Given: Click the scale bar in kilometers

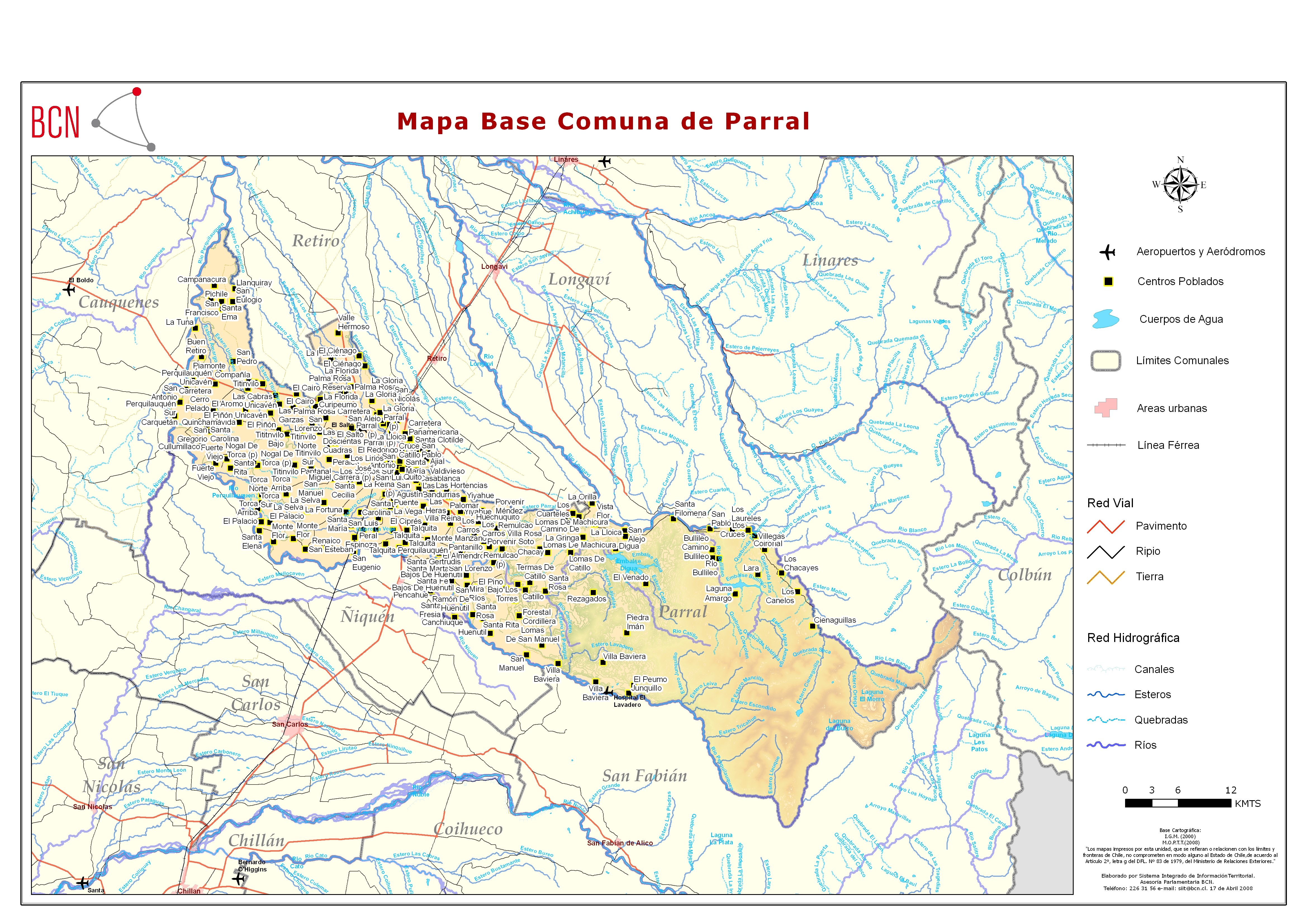Looking at the screenshot, I should 1178,803.
